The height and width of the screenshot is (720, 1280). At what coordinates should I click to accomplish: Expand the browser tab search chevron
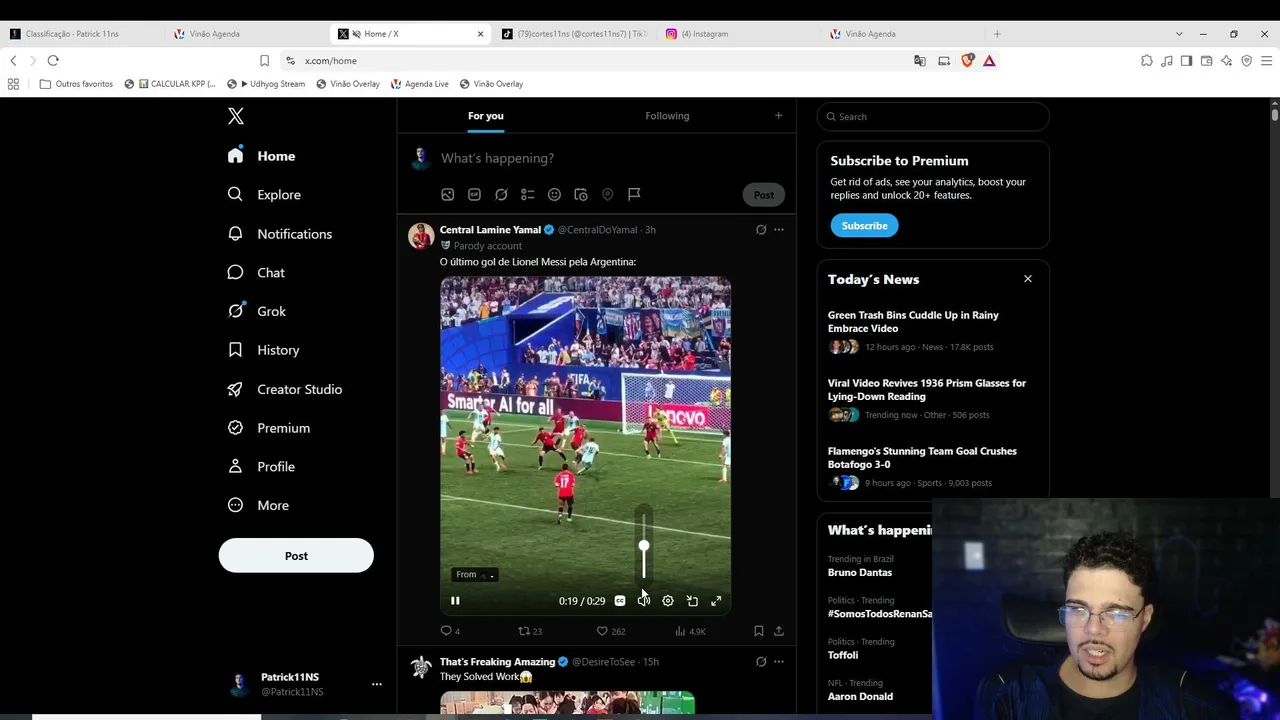coord(1179,34)
